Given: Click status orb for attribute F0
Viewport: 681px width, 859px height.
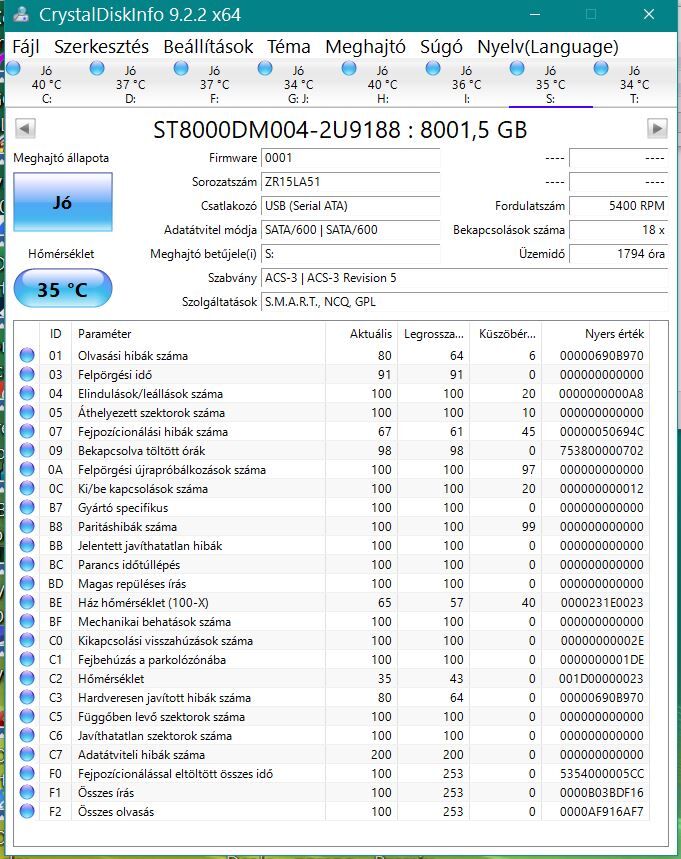Looking at the screenshot, I should point(27,773).
